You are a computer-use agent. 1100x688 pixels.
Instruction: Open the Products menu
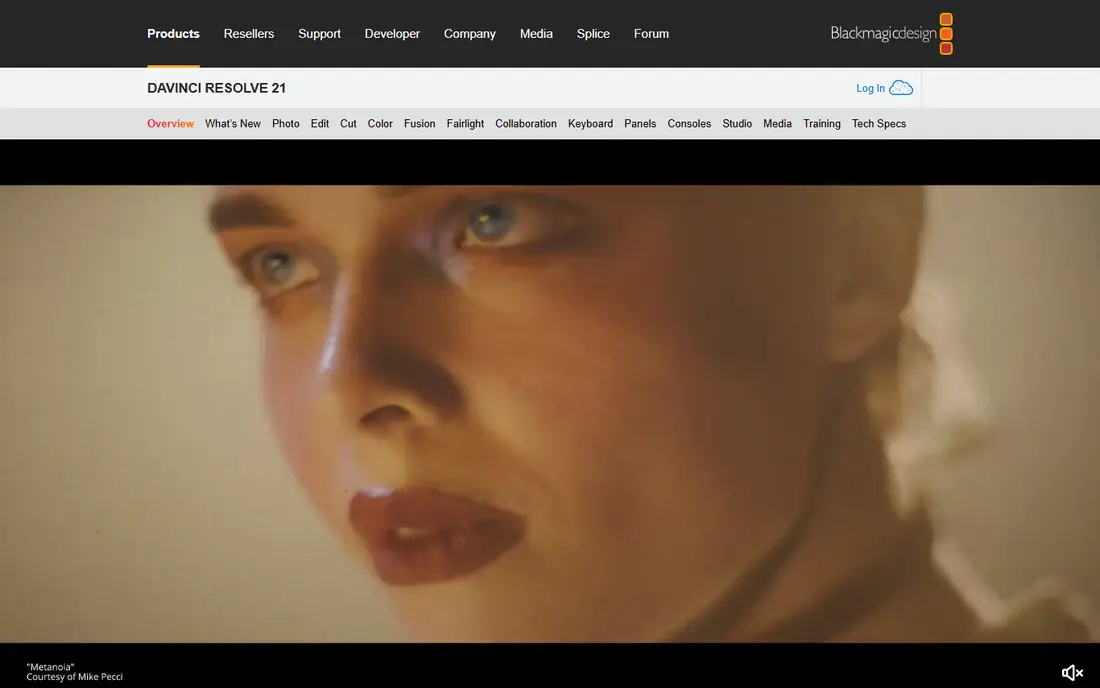[173, 34]
